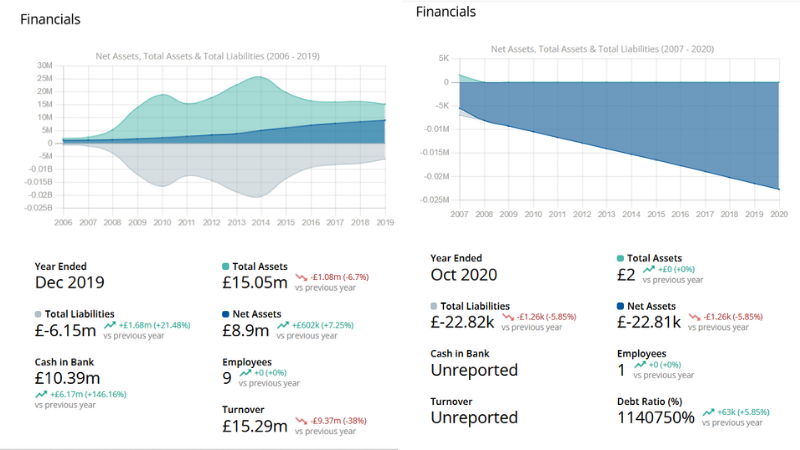800x450 pixels.
Task: Click red down arrow beside £15.29m Turnover
Action: pyautogui.click(x=300, y=420)
